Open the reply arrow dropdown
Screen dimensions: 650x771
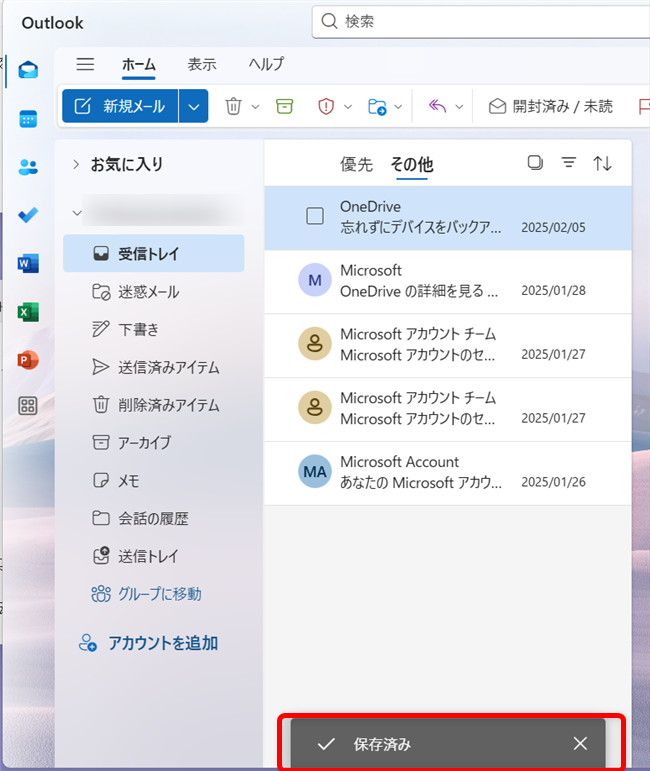click(x=459, y=106)
